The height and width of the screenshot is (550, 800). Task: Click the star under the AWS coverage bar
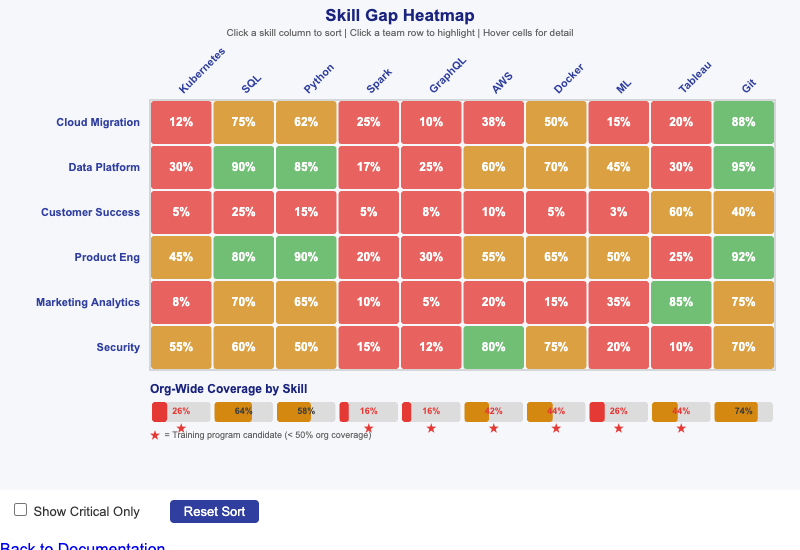coord(494,428)
